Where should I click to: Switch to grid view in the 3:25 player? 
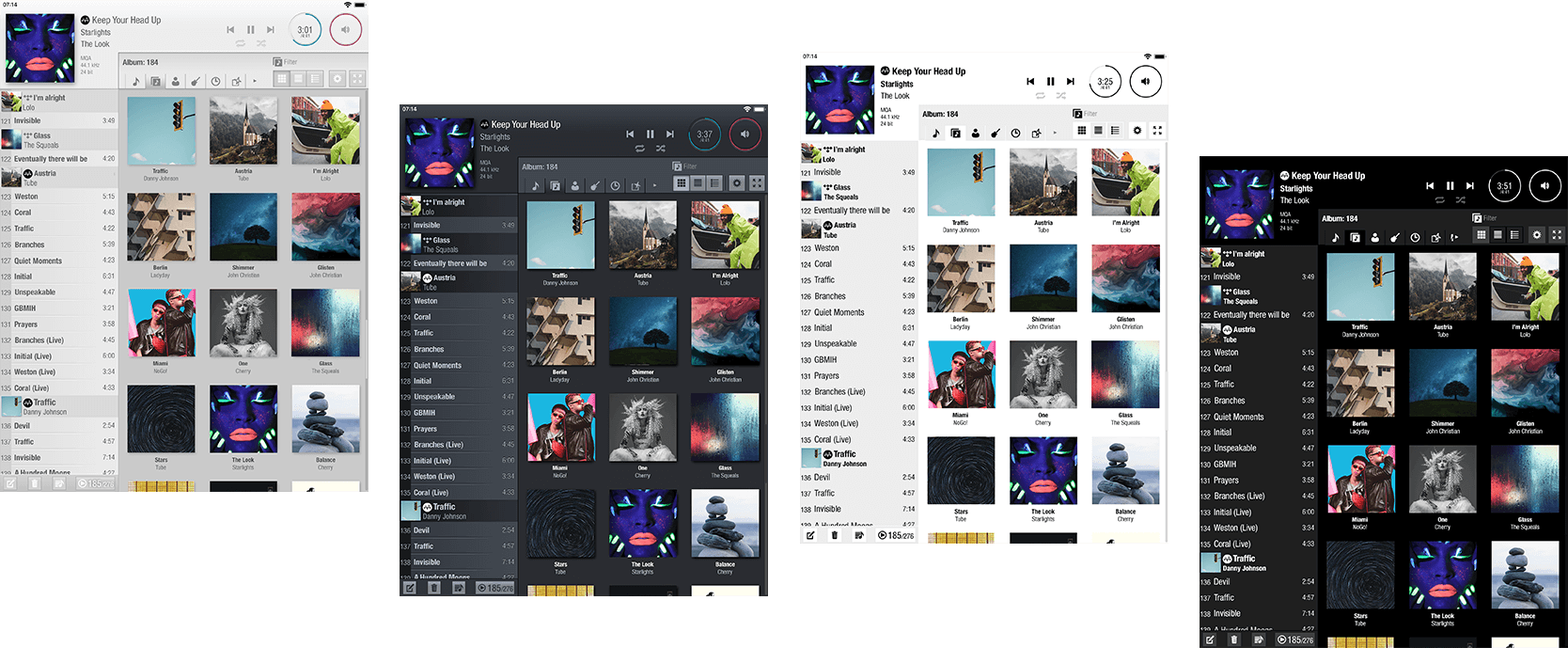tap(1081, 131)
